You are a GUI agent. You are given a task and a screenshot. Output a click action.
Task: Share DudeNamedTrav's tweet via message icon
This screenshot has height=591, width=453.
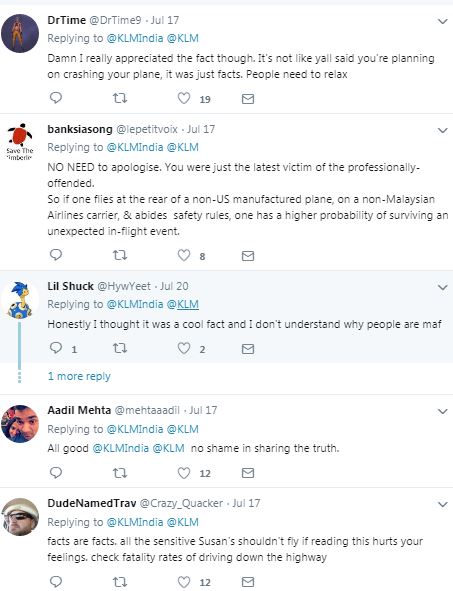point(248,582)
